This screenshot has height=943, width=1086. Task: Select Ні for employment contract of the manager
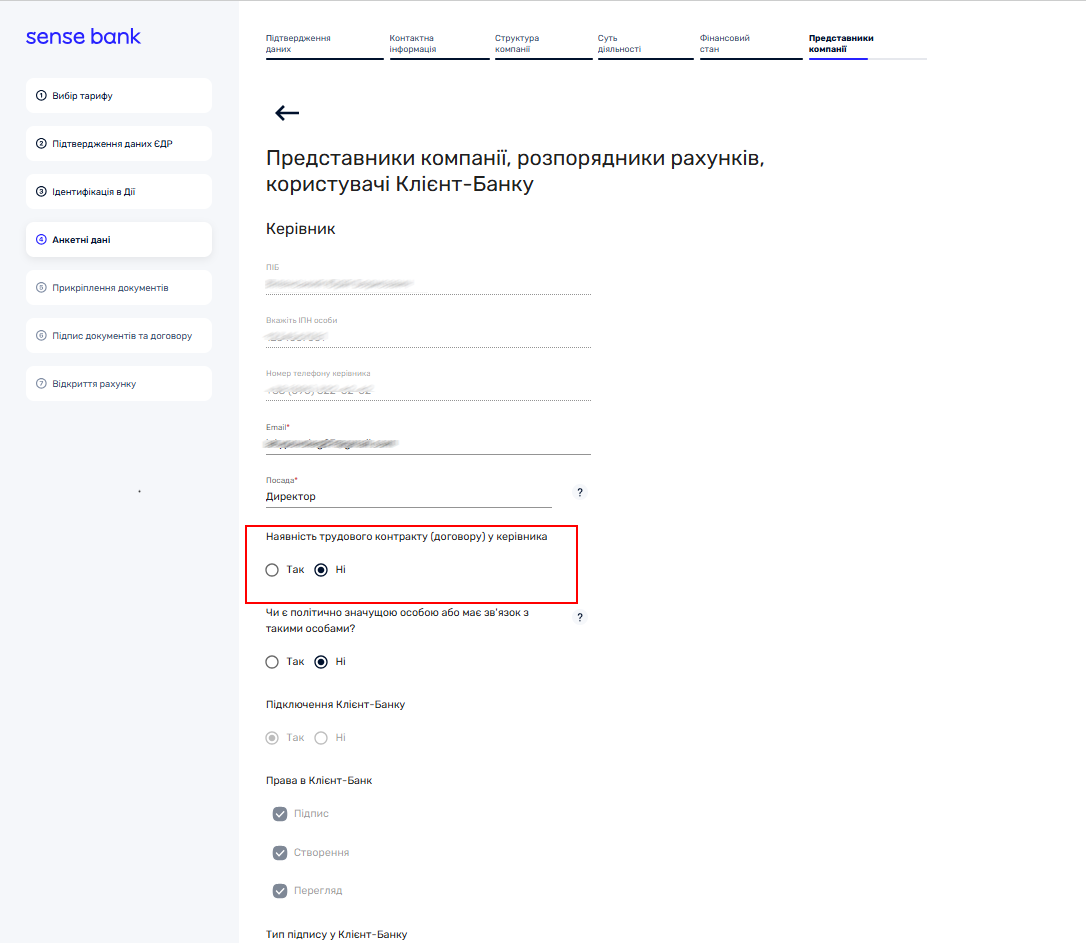point(321,570)
